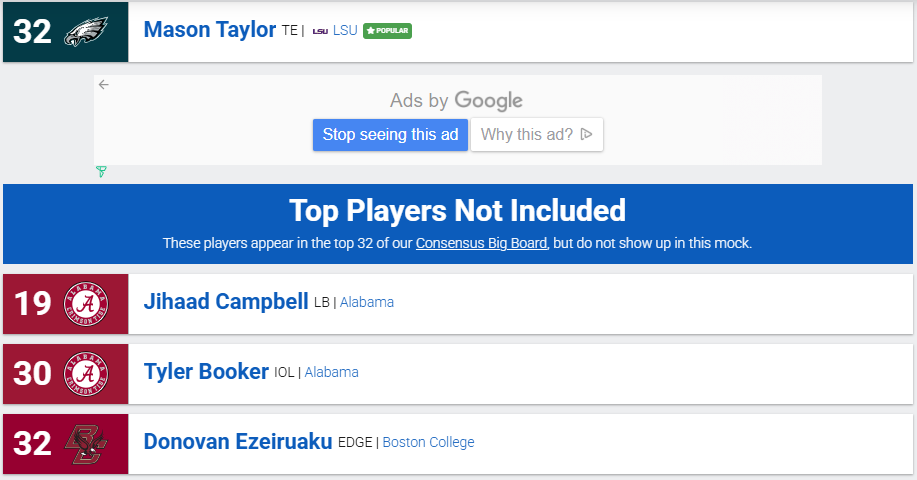Click the Alabama link beside Jihaad Campbell
Image resolution: width=917 pixels, height=480 pixels.
(367, 302)
